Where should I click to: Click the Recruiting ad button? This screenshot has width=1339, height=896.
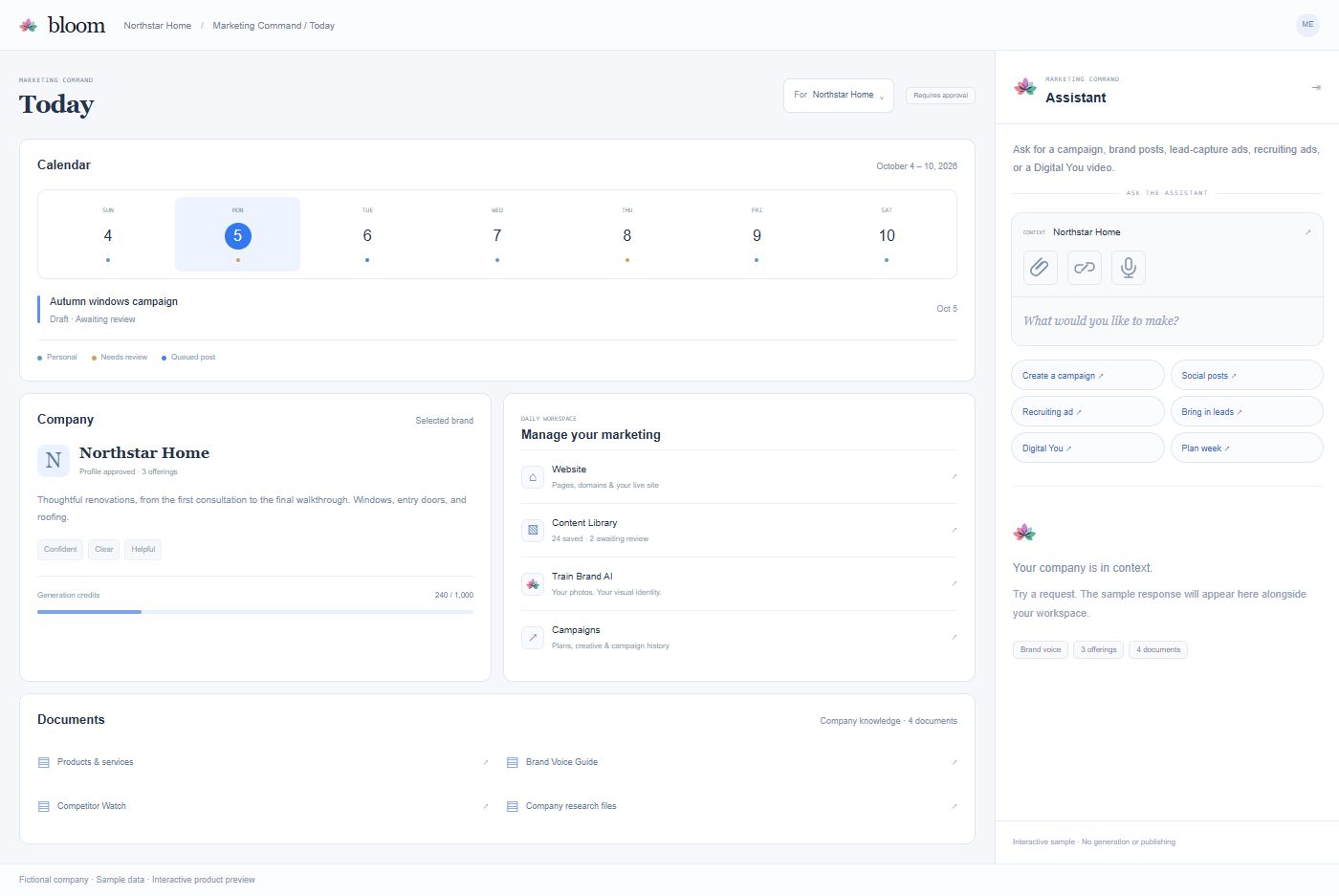click(1087, 412)
